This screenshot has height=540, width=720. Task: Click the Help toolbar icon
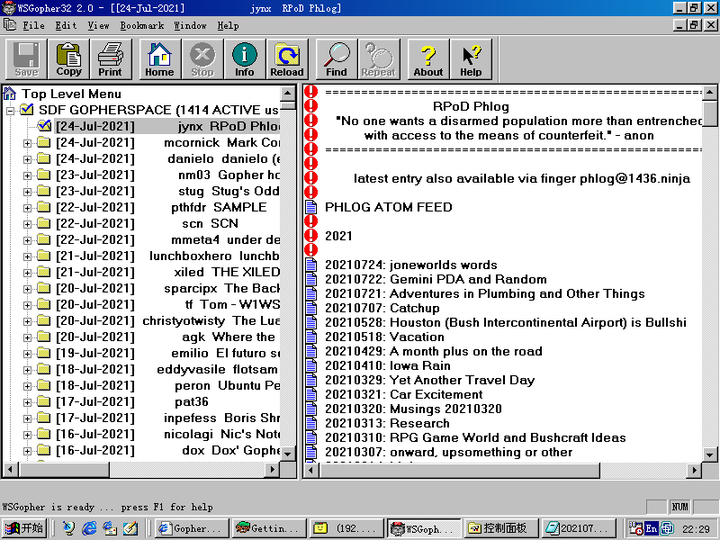click(x=471, y=59)
